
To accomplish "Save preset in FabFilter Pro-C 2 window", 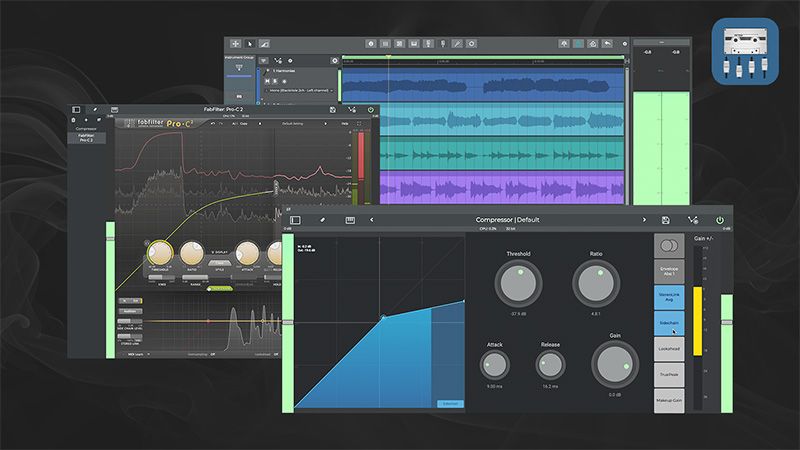I will point(333,109).
